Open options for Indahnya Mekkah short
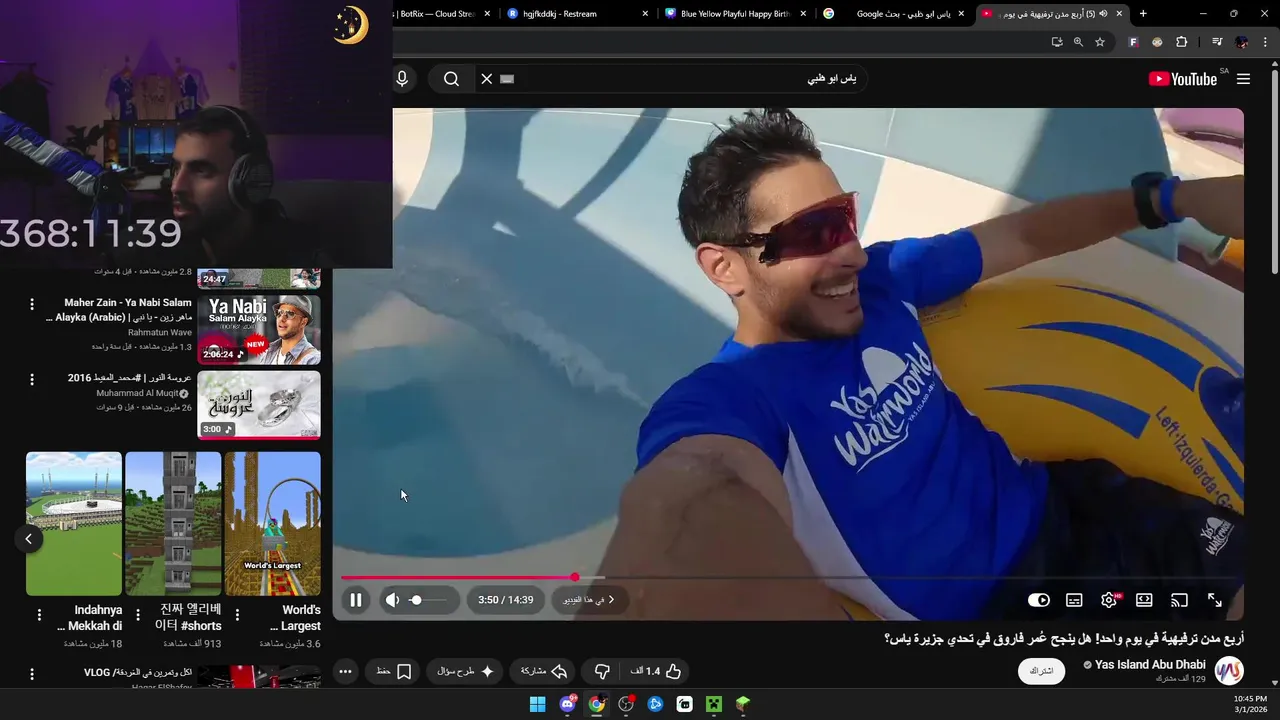Image resolution: width=1280 pixels, height=720 pixels. point(39,614)
